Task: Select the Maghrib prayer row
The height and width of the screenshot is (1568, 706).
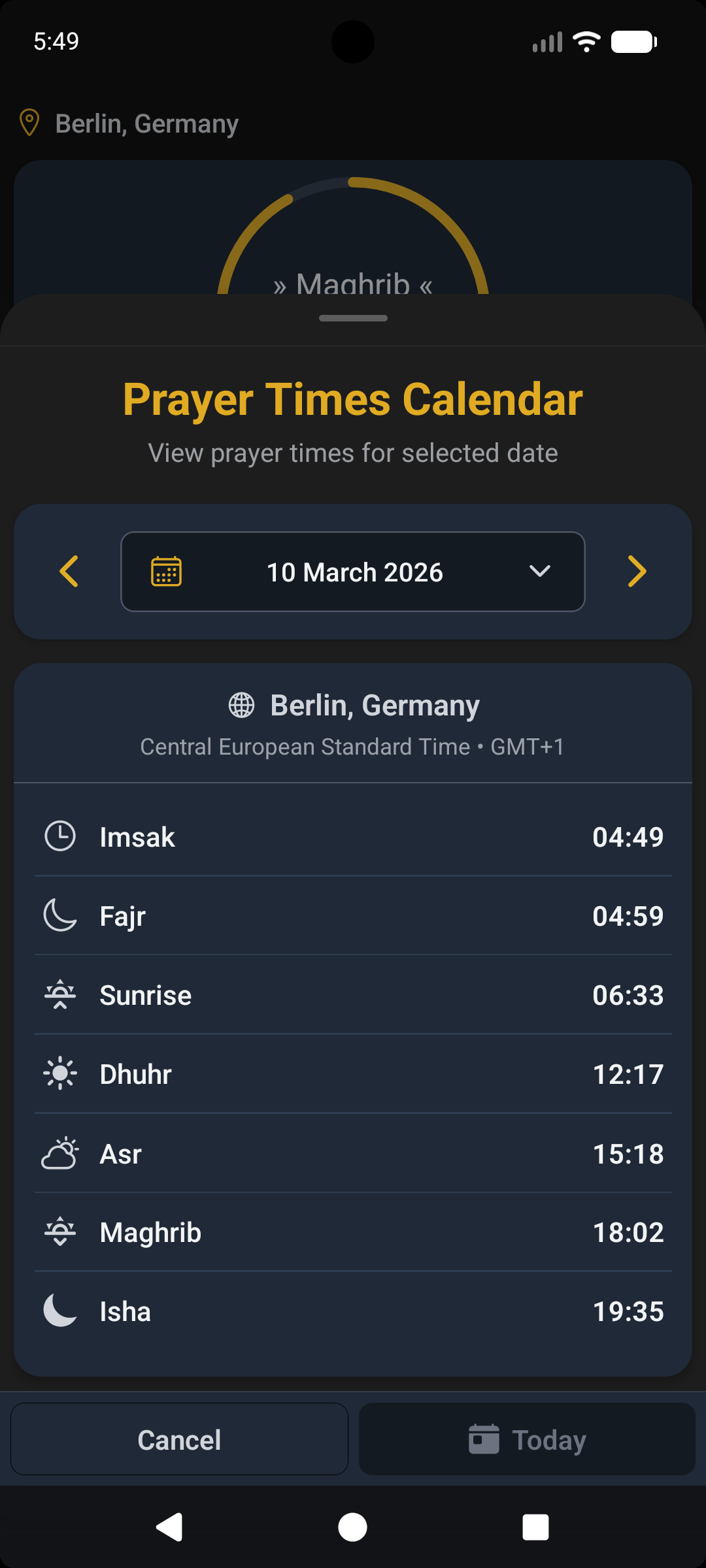Action: click(353, 1232)
